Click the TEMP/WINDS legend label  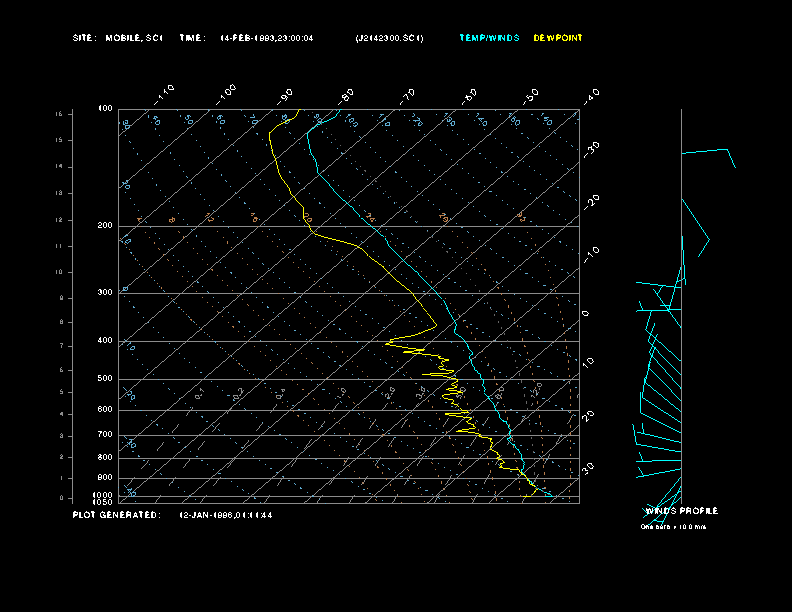coord(489,38)
